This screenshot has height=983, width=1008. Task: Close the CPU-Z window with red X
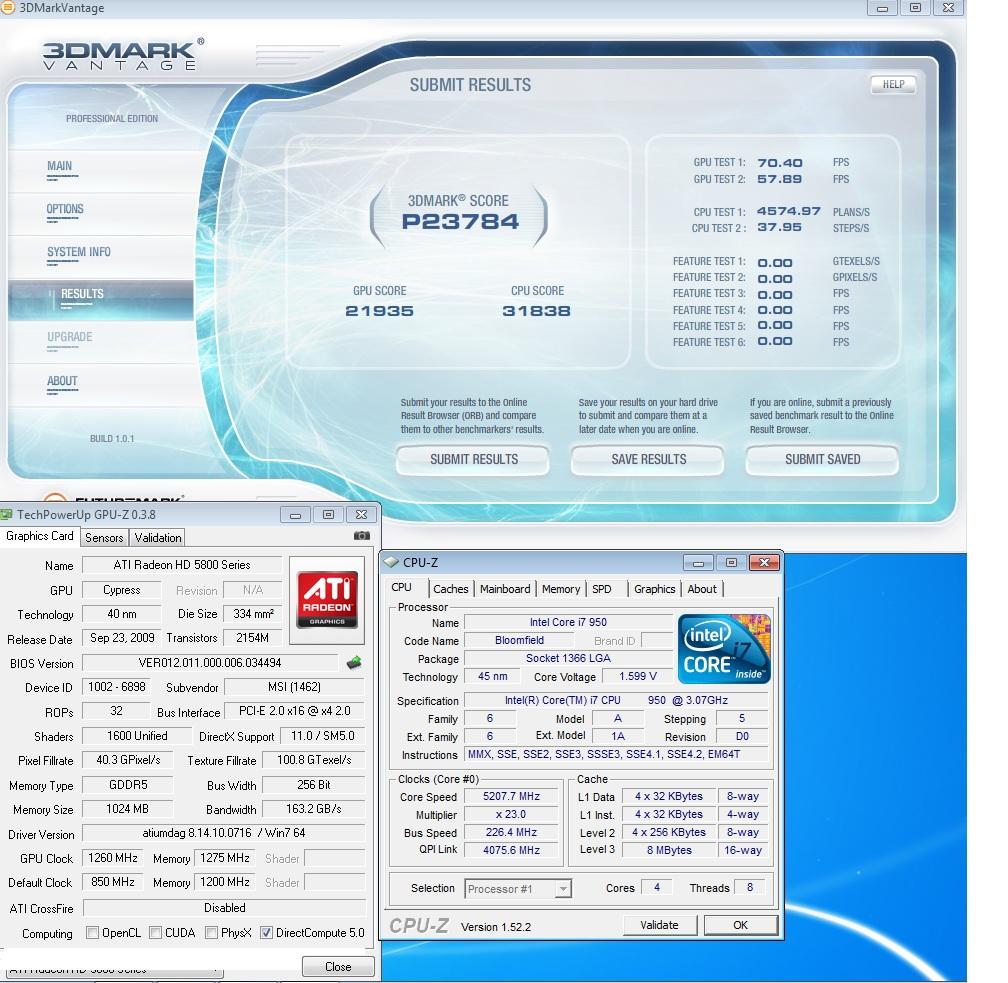pos(764,563)
